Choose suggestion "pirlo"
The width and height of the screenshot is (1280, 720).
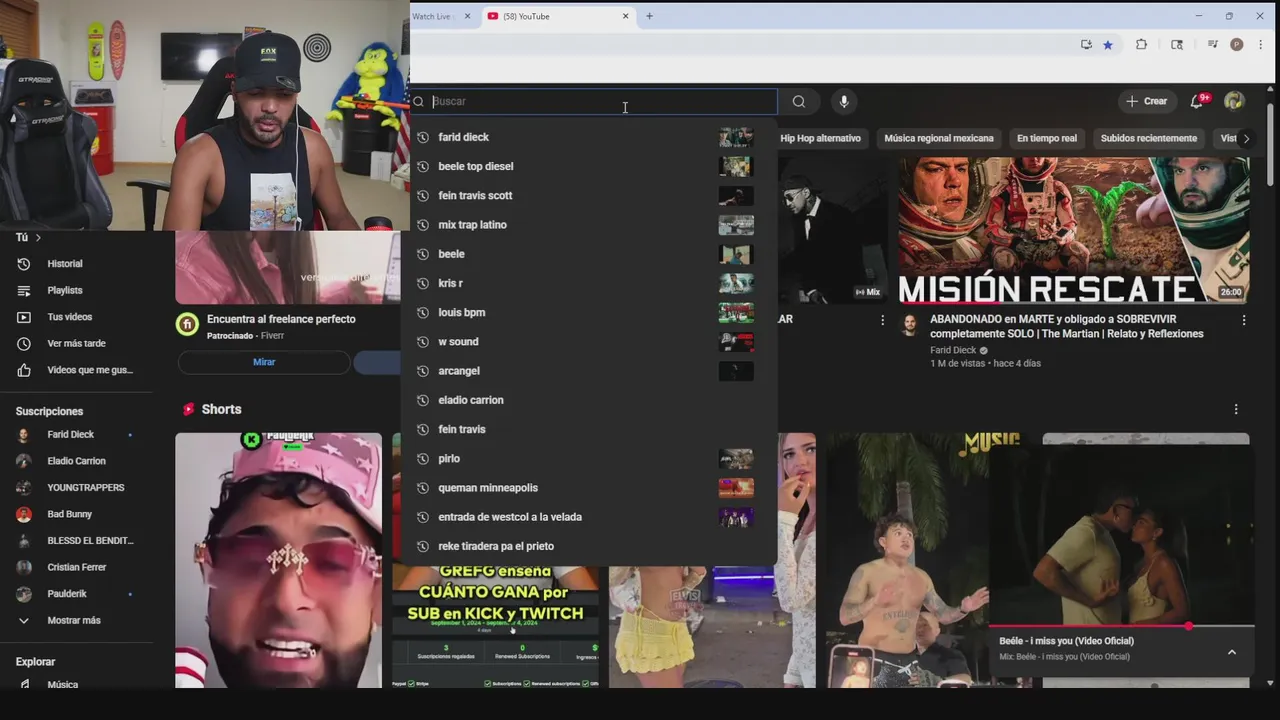click(x=589, y=458)
